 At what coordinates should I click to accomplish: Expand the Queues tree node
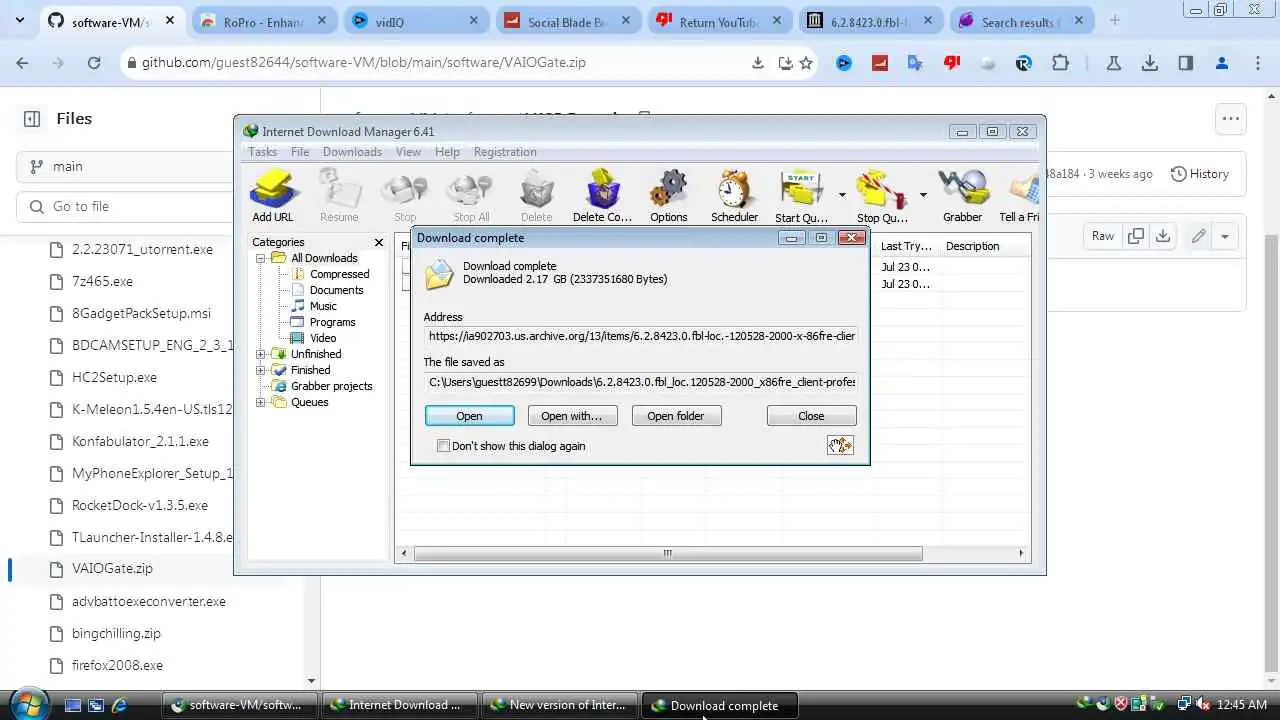click(261, 402)
